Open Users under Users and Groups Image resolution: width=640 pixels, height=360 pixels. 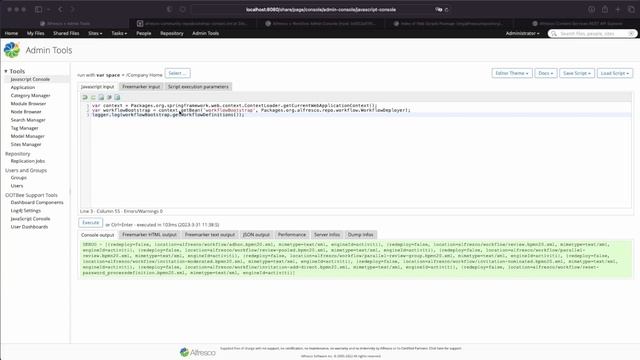click(17, 186)
